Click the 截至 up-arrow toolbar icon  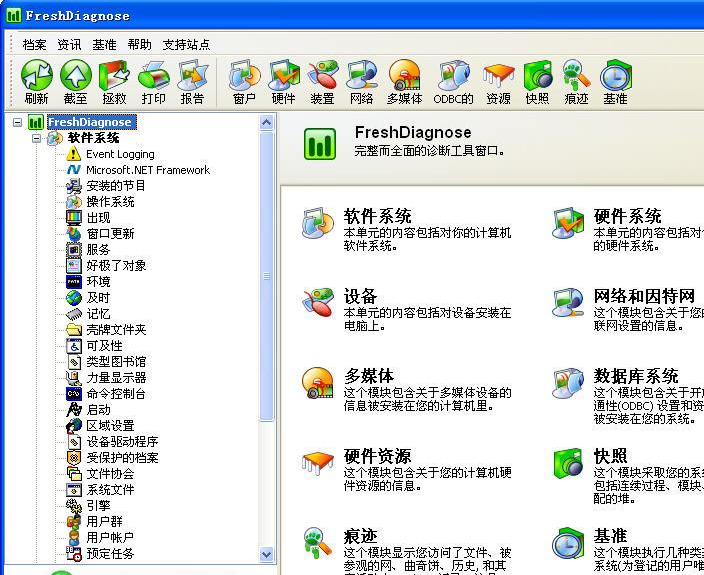tap(75, 75)
